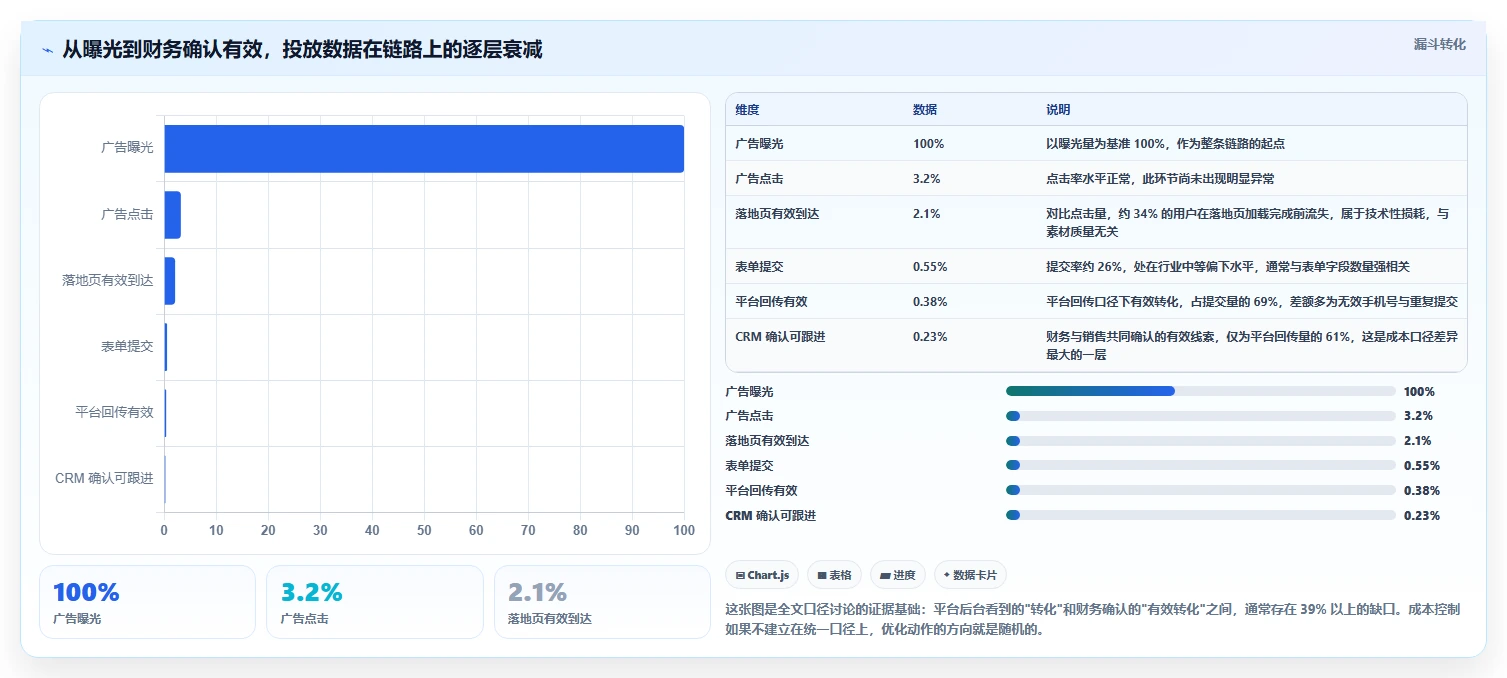The height and width of the screenshot is (678, 1507).
Task: Click the 广告曝光 bar in the chart
Action: [x=424, y=149]
